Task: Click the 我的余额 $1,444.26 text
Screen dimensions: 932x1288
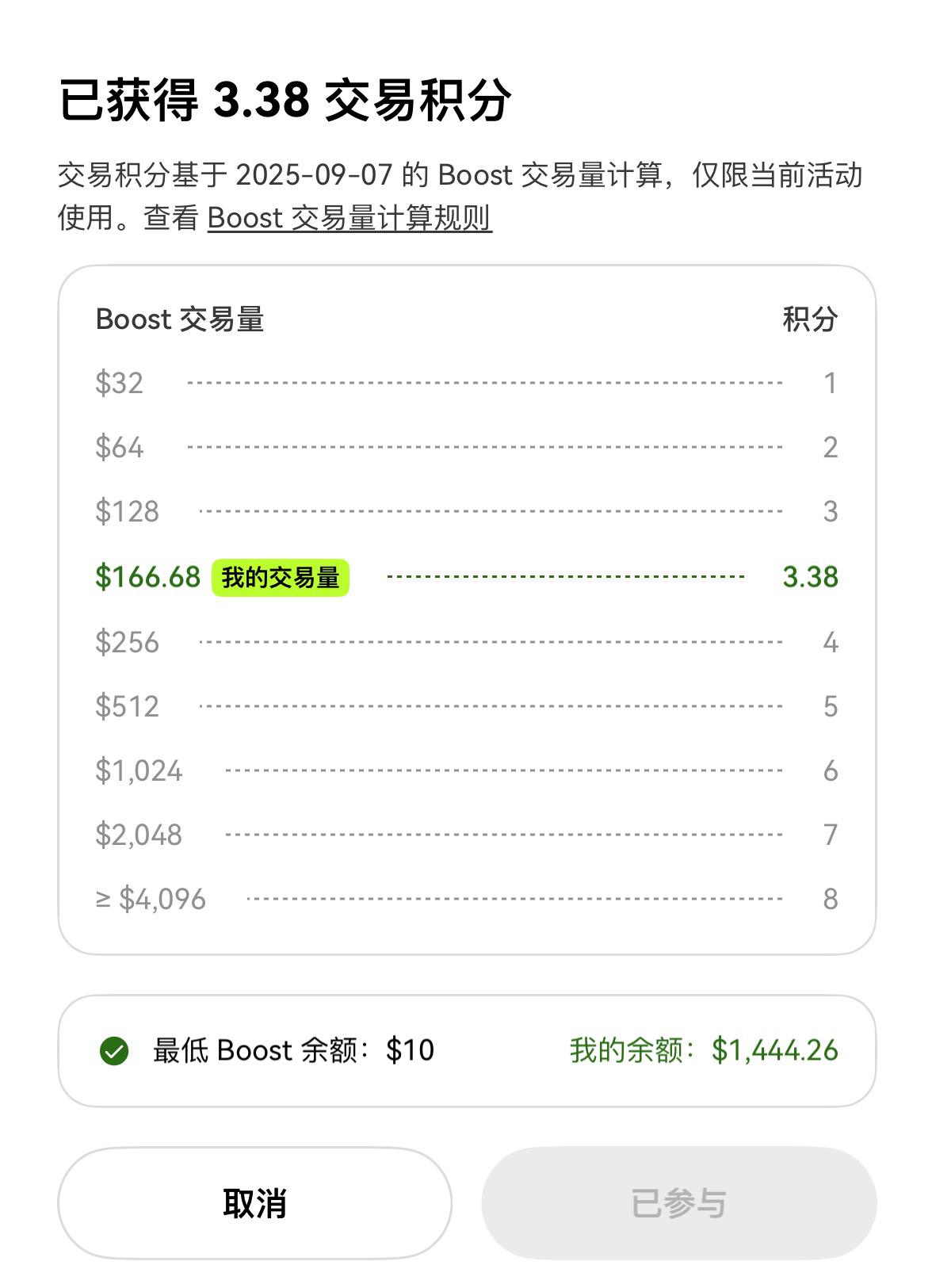Action: pos(704,1050)
